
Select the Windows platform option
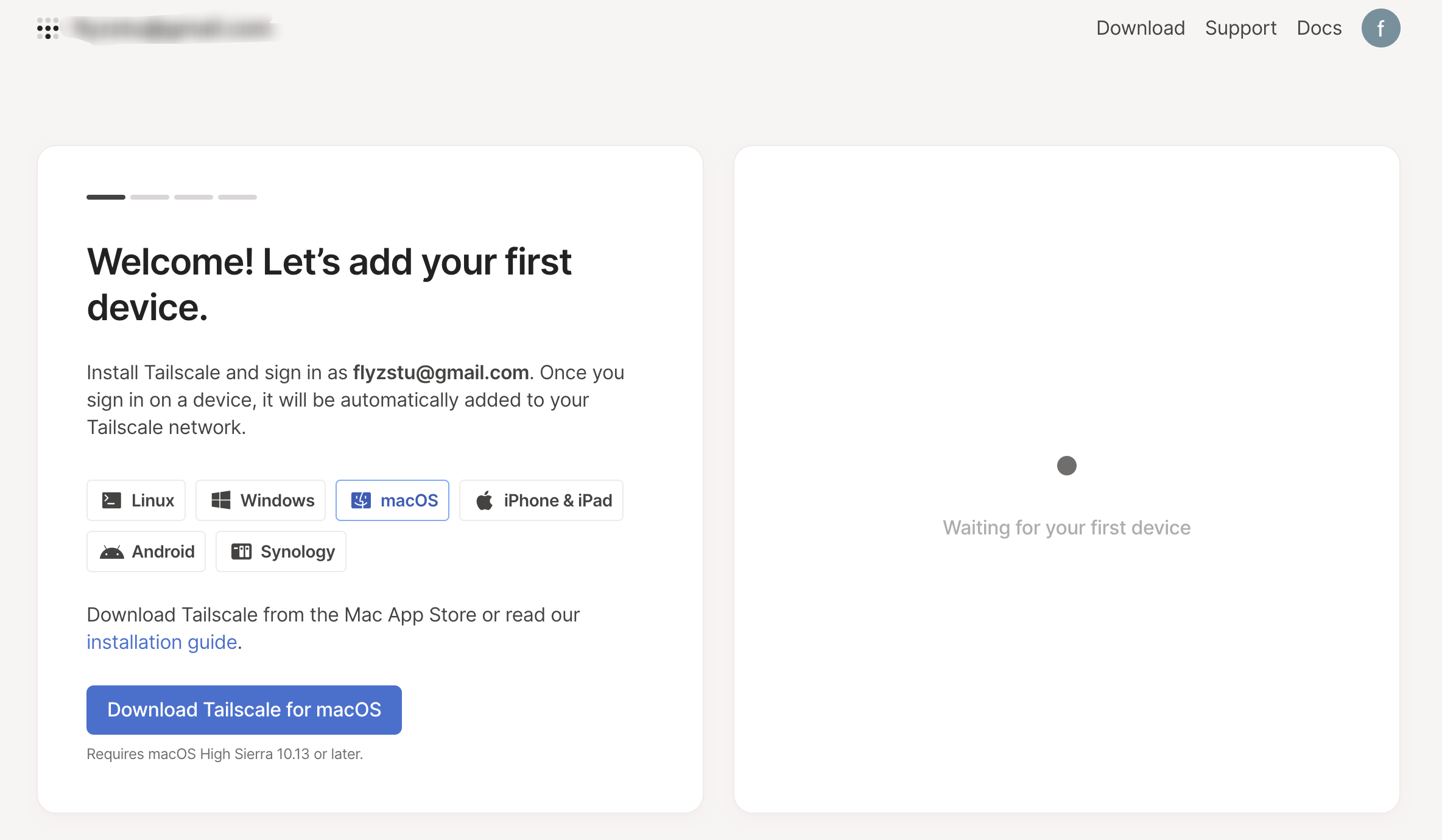(x=261, y=500)
